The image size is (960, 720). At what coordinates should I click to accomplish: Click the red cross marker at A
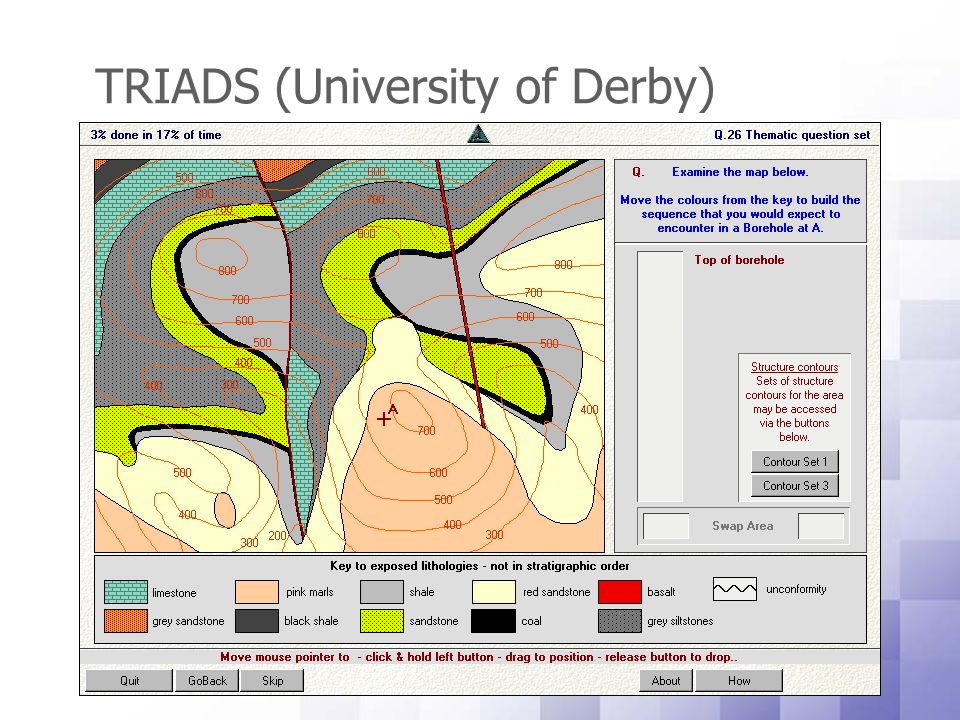point(384,419)
